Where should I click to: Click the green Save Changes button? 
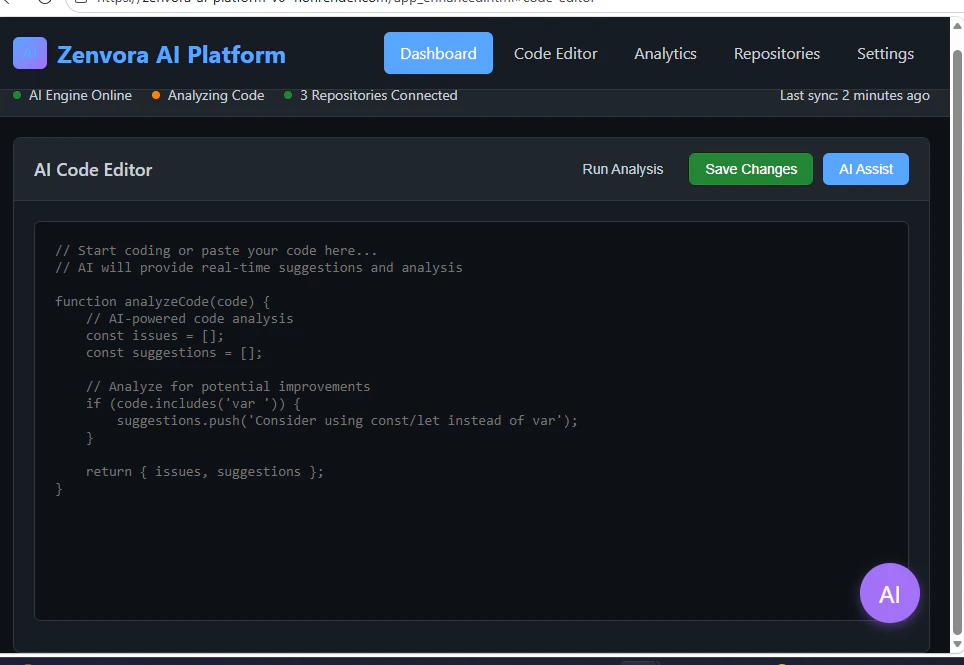[x=751, y=169]
